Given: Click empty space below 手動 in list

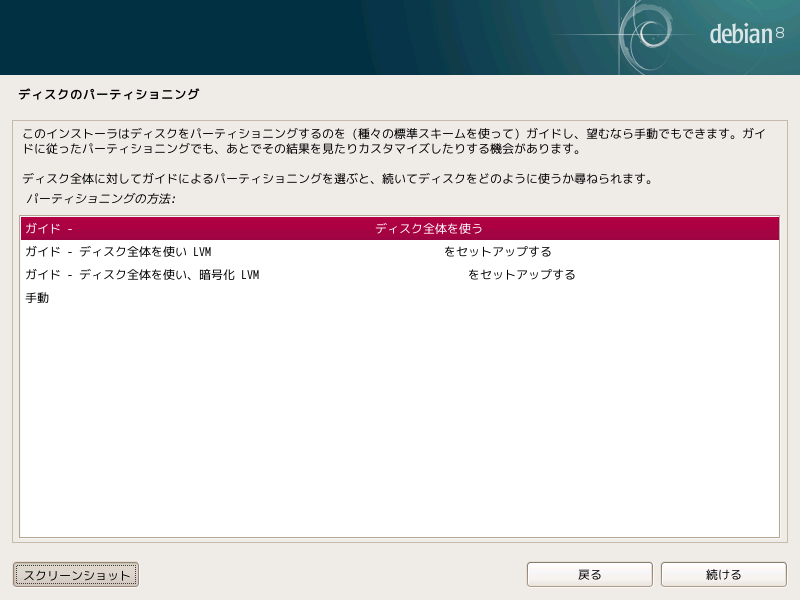Looking at the screenshot, I should click(400, 420).
